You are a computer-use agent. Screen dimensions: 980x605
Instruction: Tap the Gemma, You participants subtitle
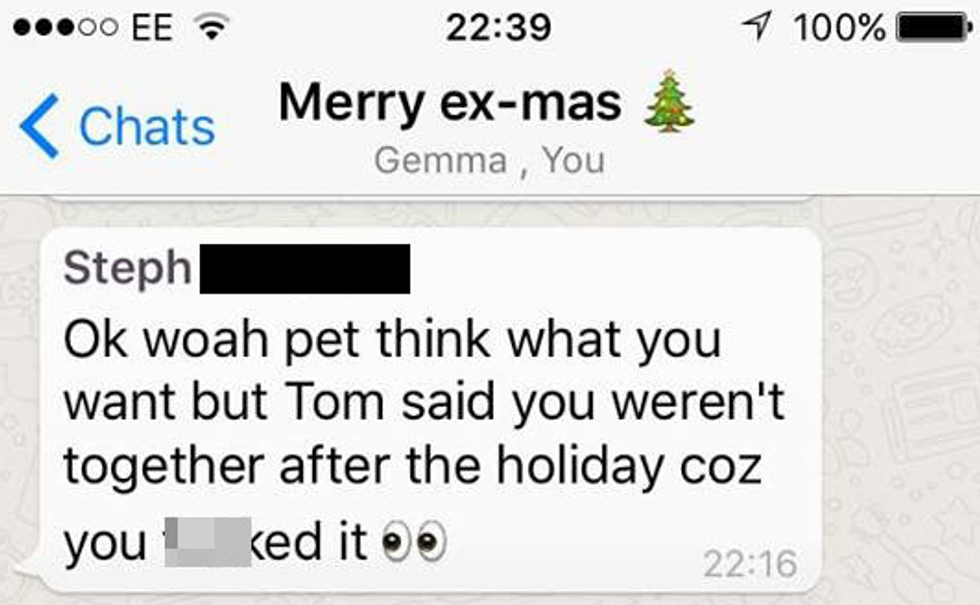[489, 160]
